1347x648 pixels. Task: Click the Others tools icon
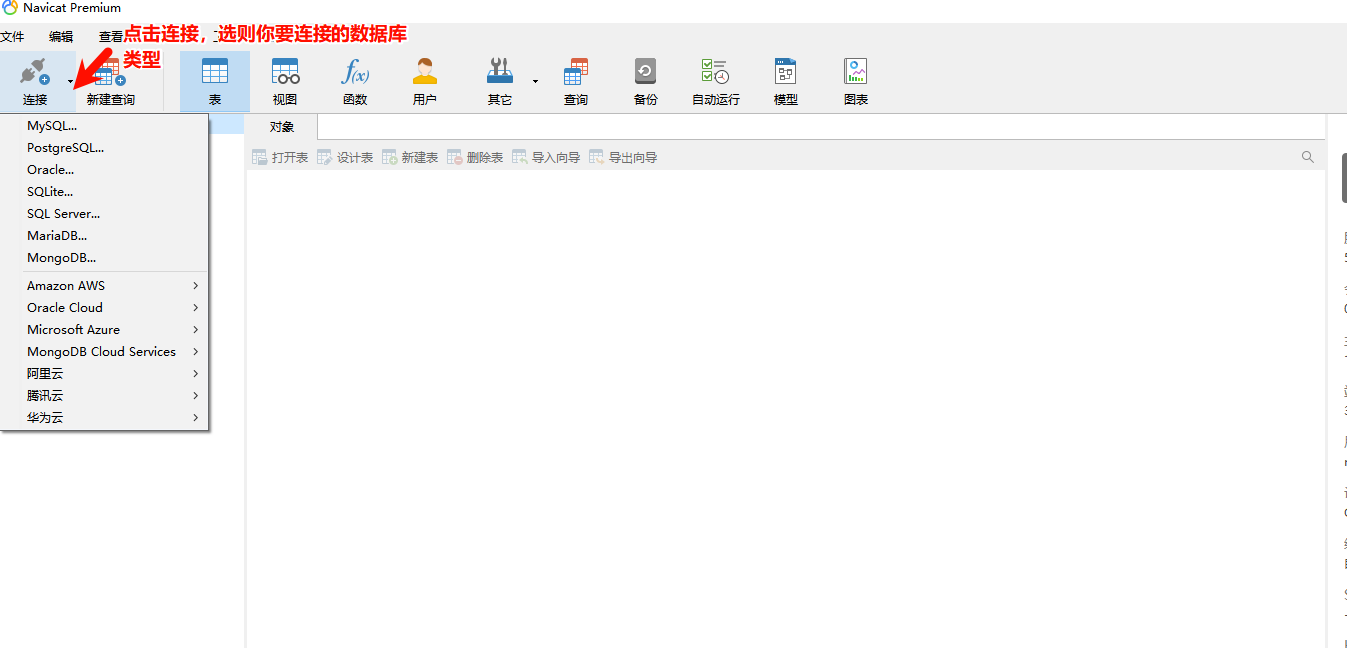499,72
